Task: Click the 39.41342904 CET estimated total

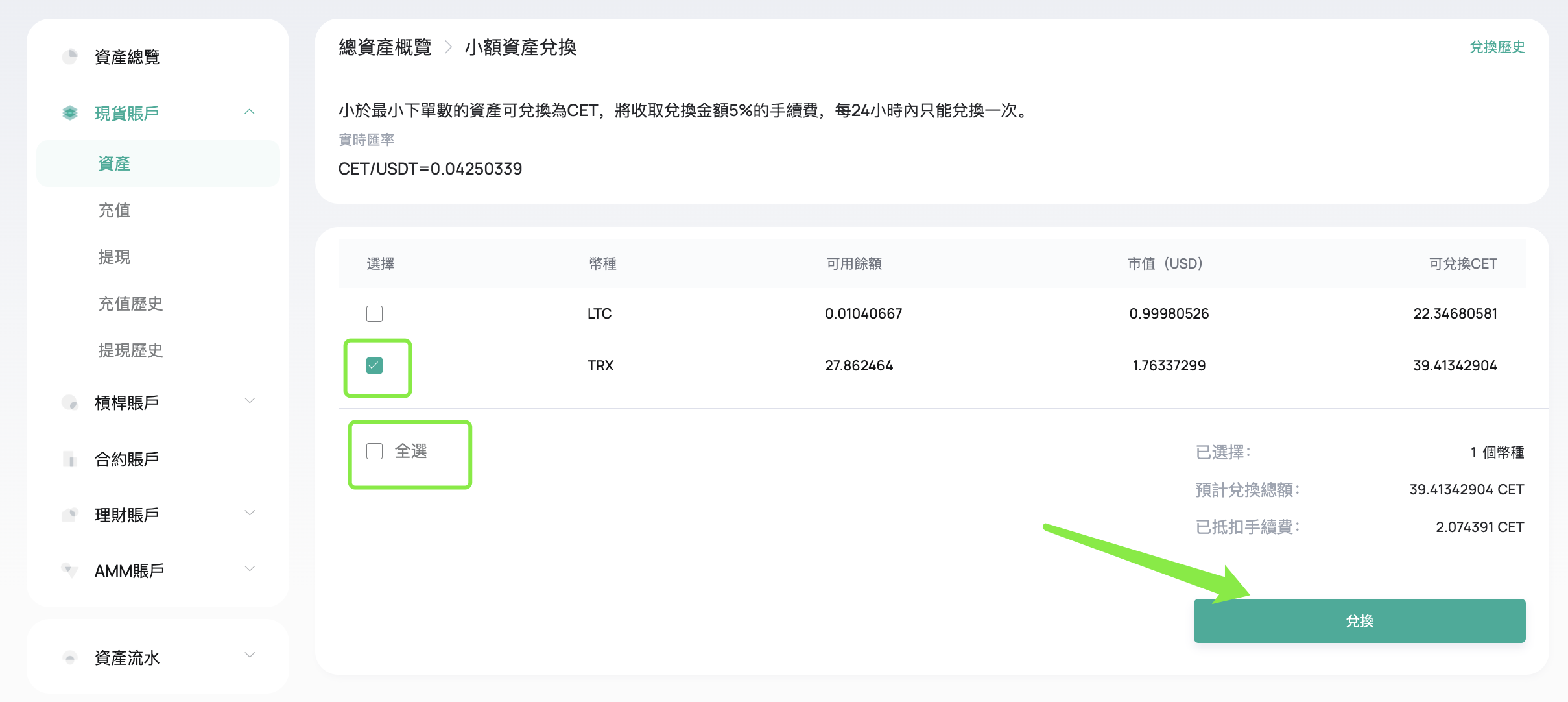Action: pos(1466,489)
